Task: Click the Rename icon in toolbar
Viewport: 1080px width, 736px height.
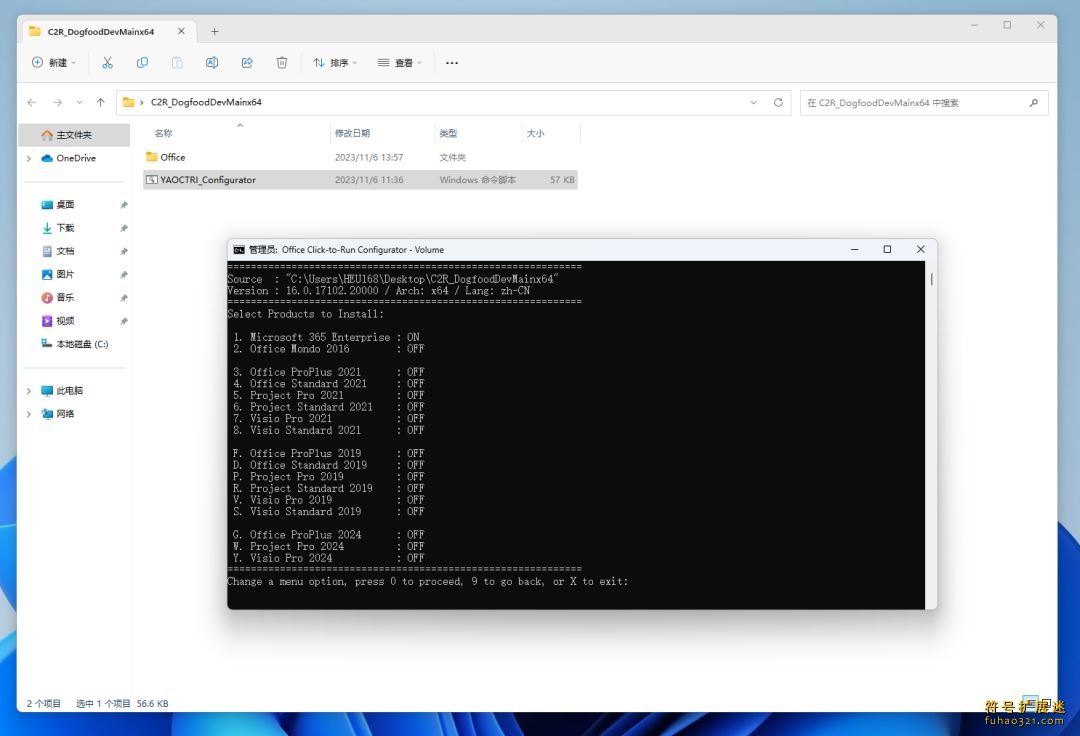Action: tap(212, 62)
